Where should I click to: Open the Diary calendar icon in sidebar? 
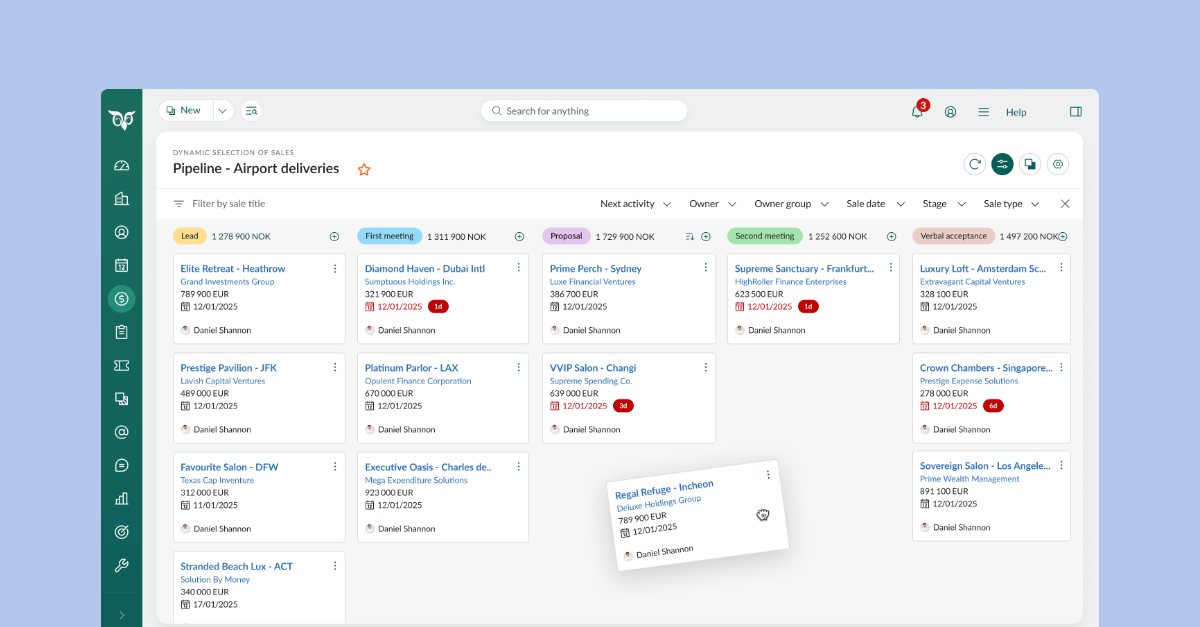click(122, 265)
